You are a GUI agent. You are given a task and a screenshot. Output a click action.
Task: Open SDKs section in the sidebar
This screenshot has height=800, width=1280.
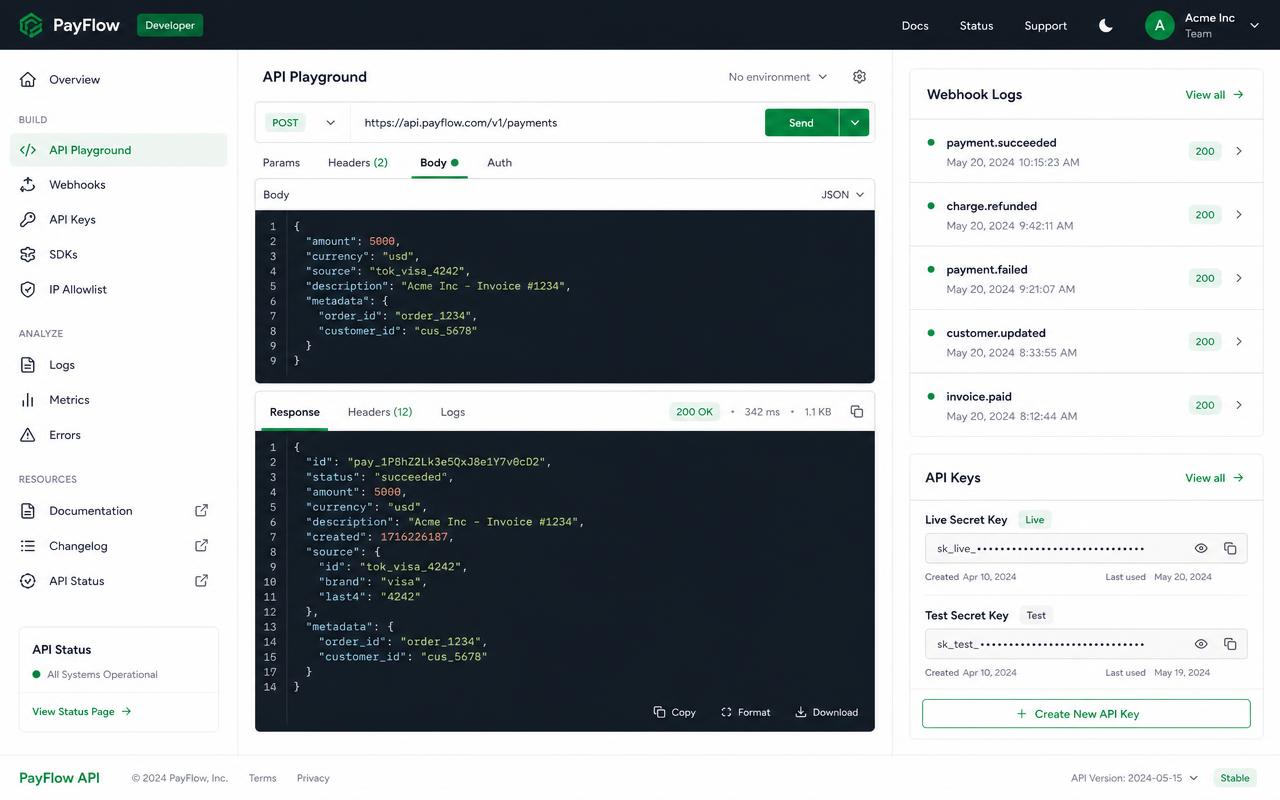point(118,255)
